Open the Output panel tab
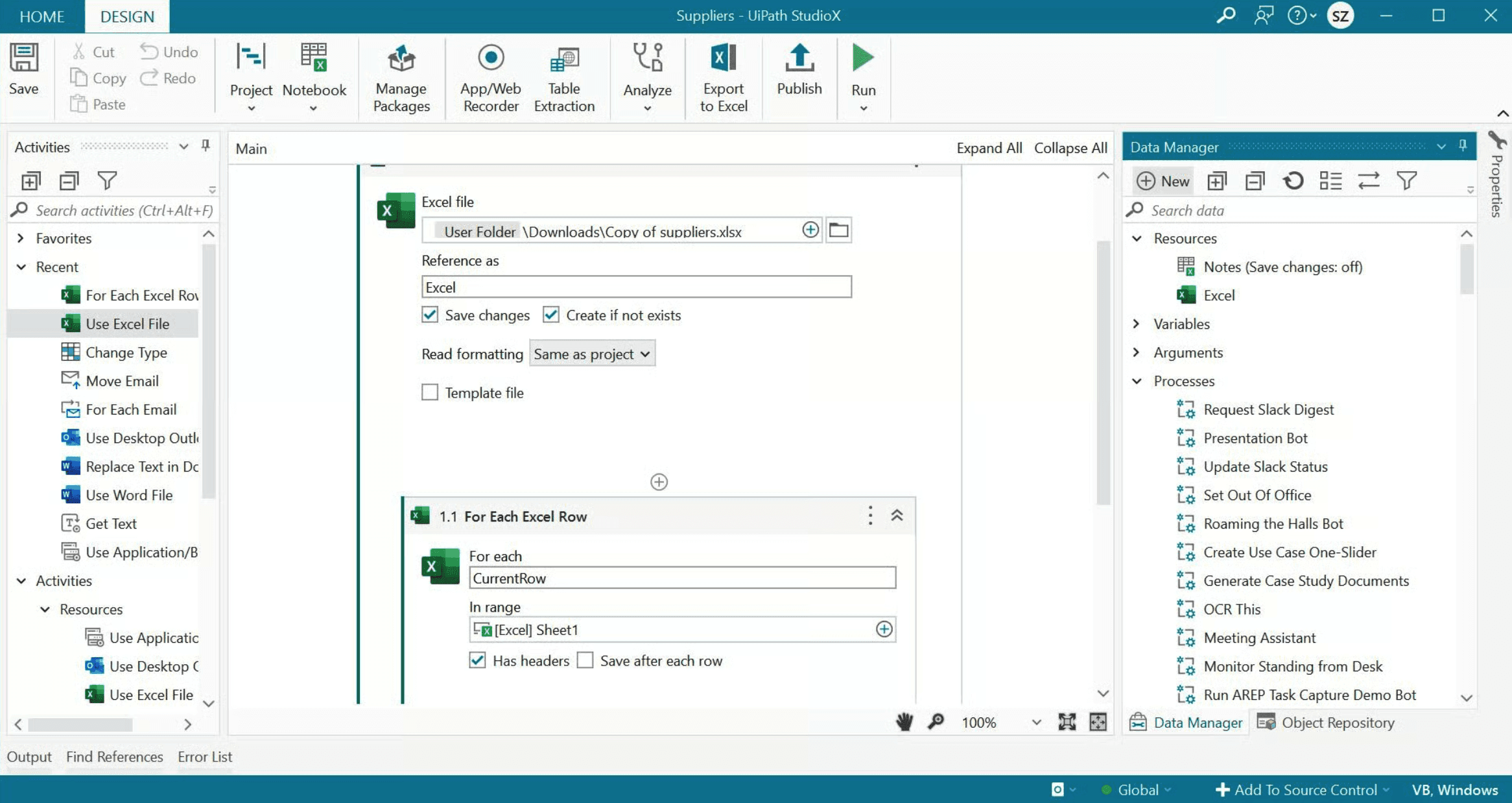This screenshot has height=803, width=1512. click(x=29, y=756)
